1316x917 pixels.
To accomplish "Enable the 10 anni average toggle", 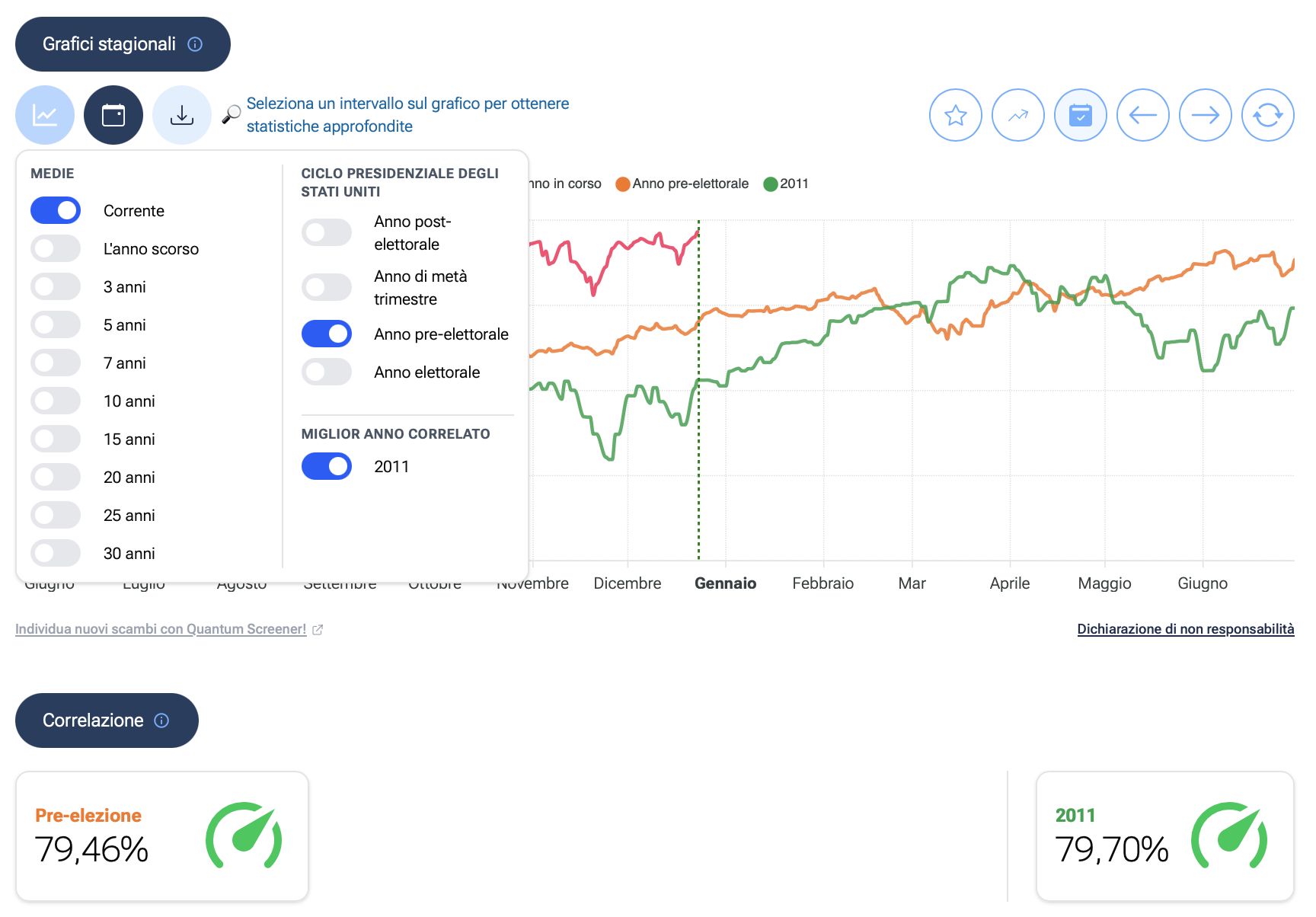I will 56,401.
